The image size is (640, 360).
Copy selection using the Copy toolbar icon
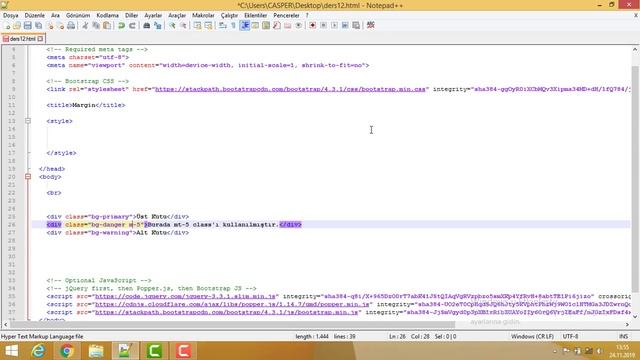click(96, 25)
